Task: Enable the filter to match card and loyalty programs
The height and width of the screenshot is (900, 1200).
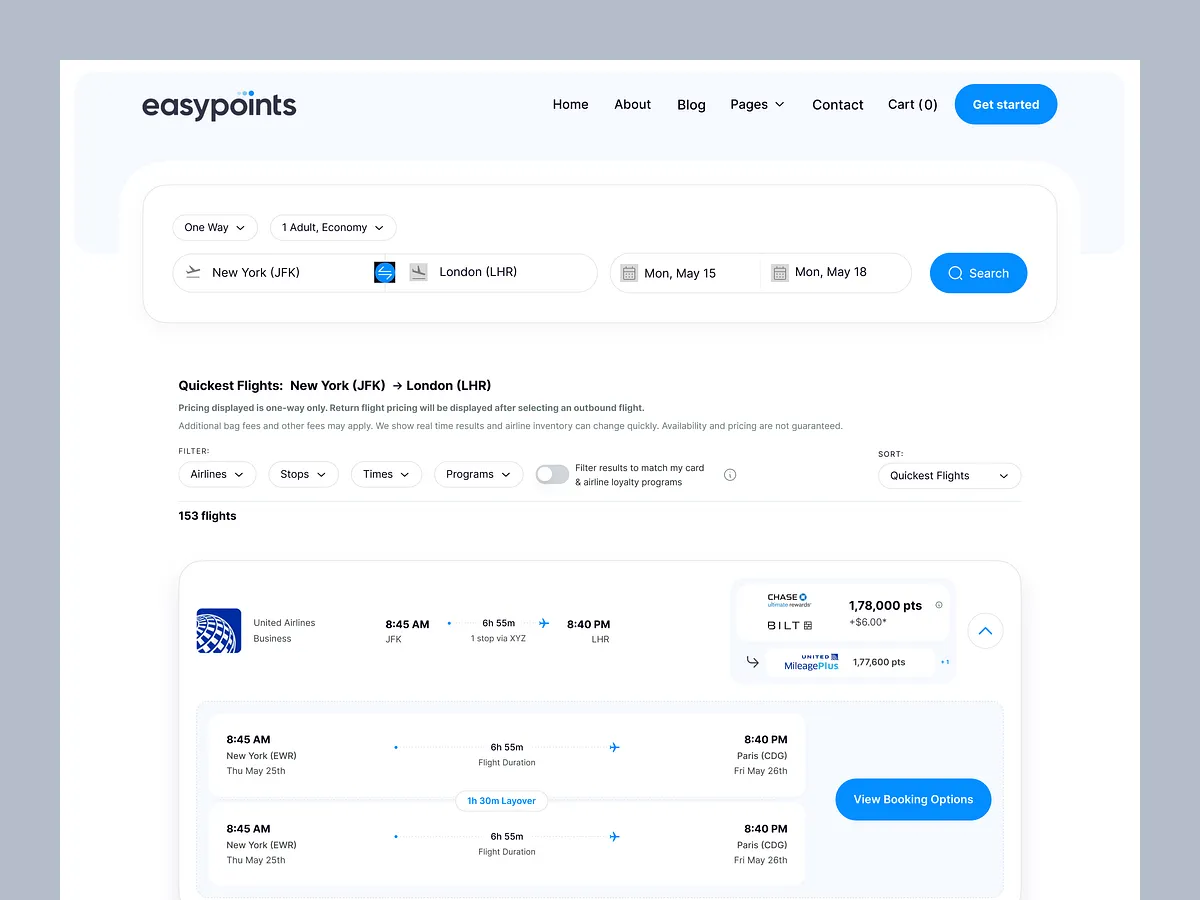Action: click(x=552, y=474)
